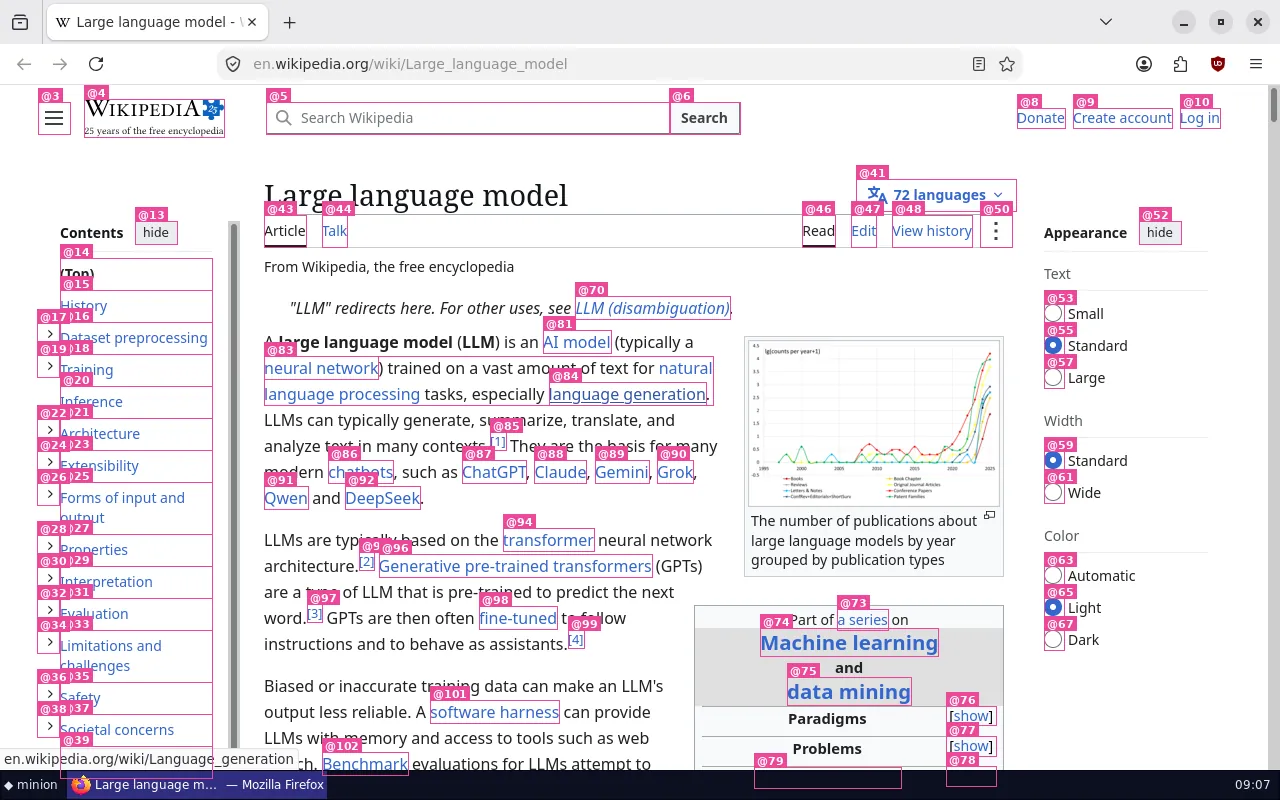
Task: Select Wide width option
Action: coord(1053,493)
